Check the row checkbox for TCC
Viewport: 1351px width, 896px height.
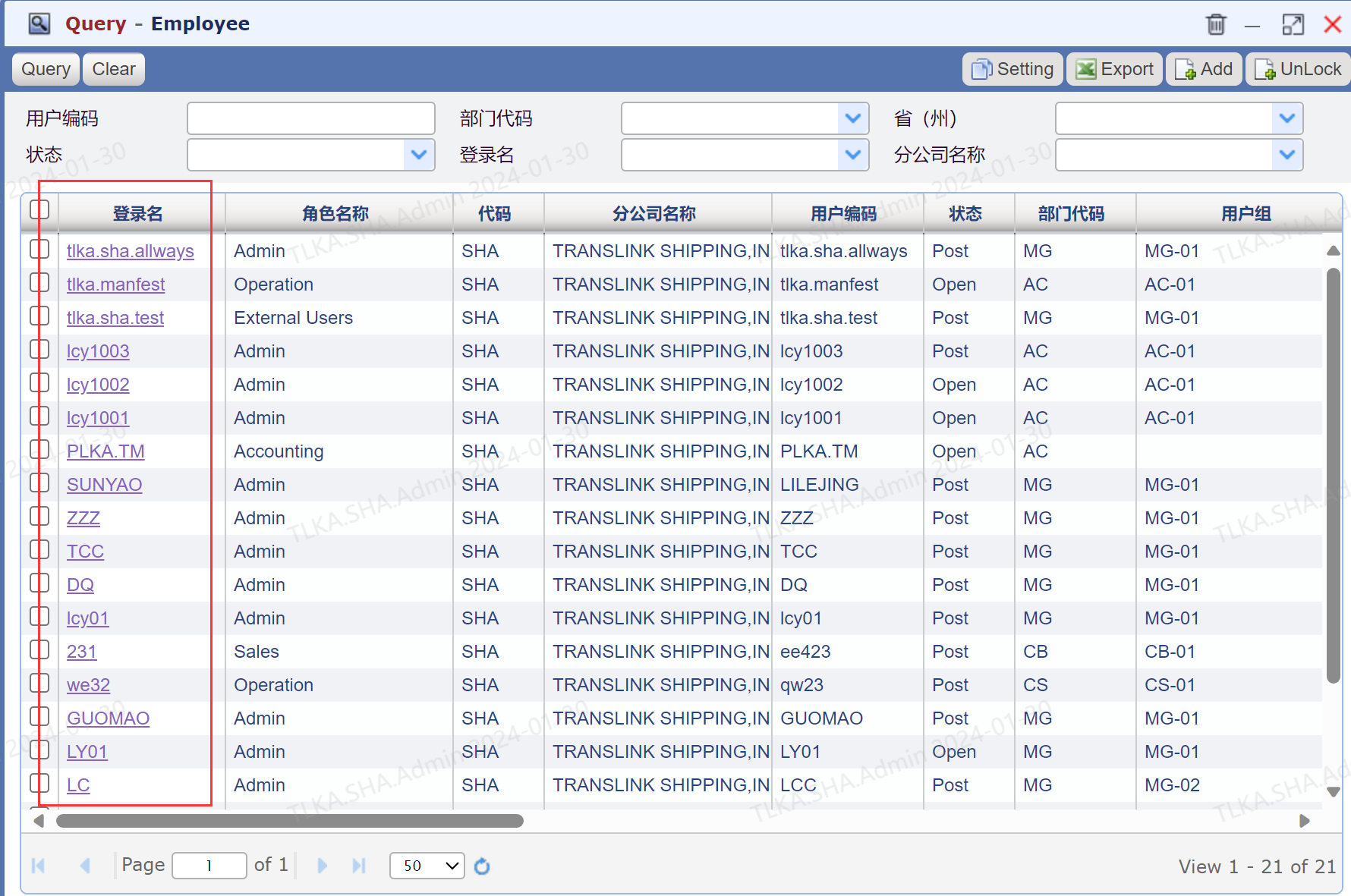(x=39, y=549)
